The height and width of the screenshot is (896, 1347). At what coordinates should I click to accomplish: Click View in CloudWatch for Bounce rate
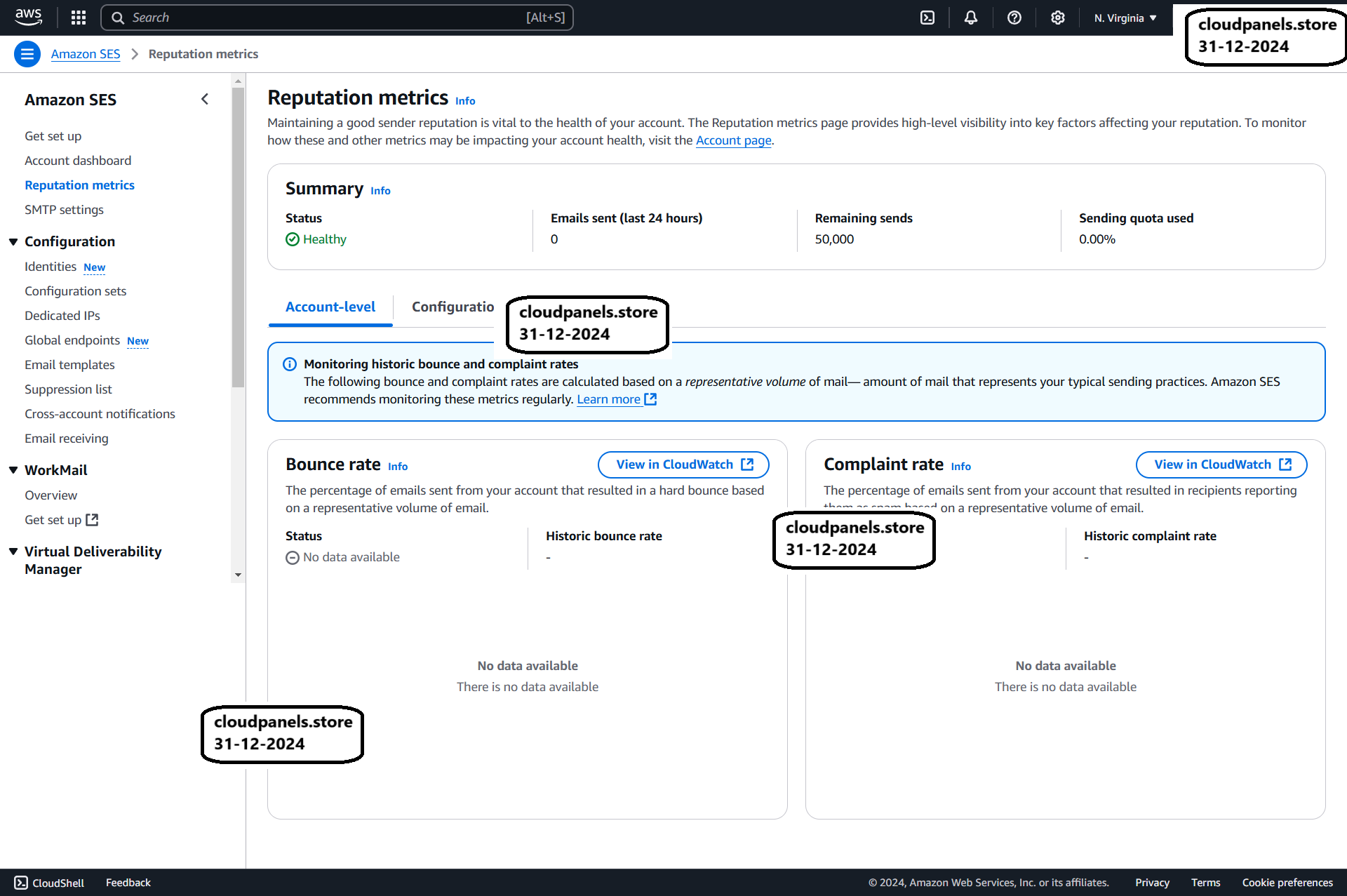(683, 464)
